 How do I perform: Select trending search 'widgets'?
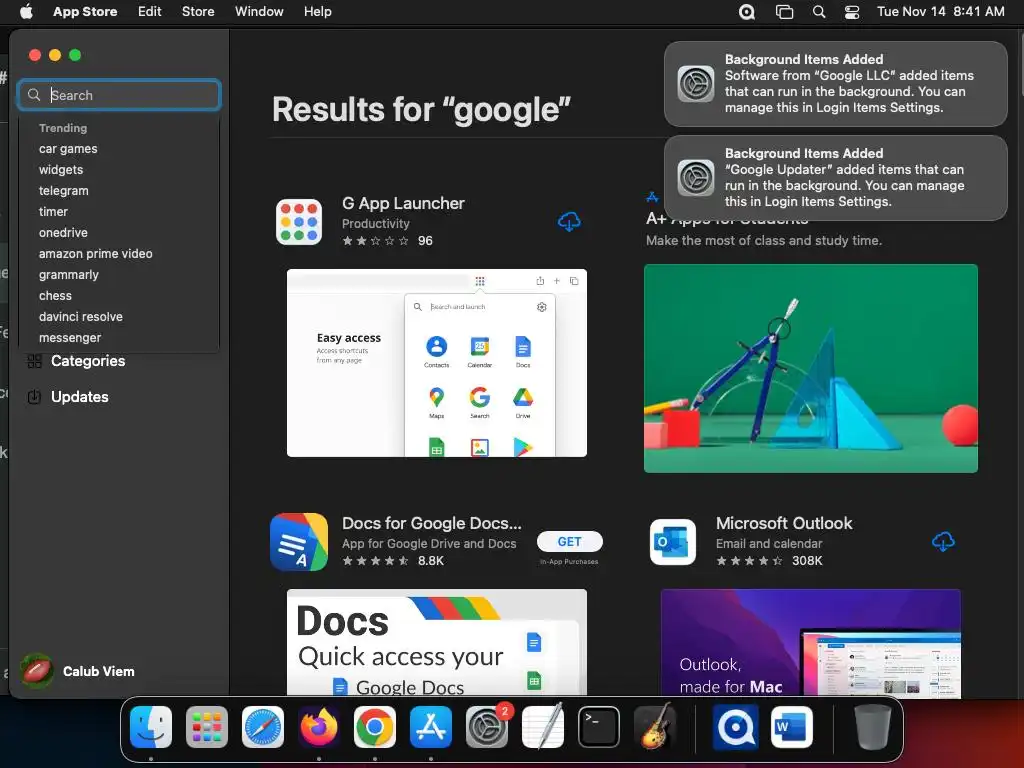(x=61, y=170)
